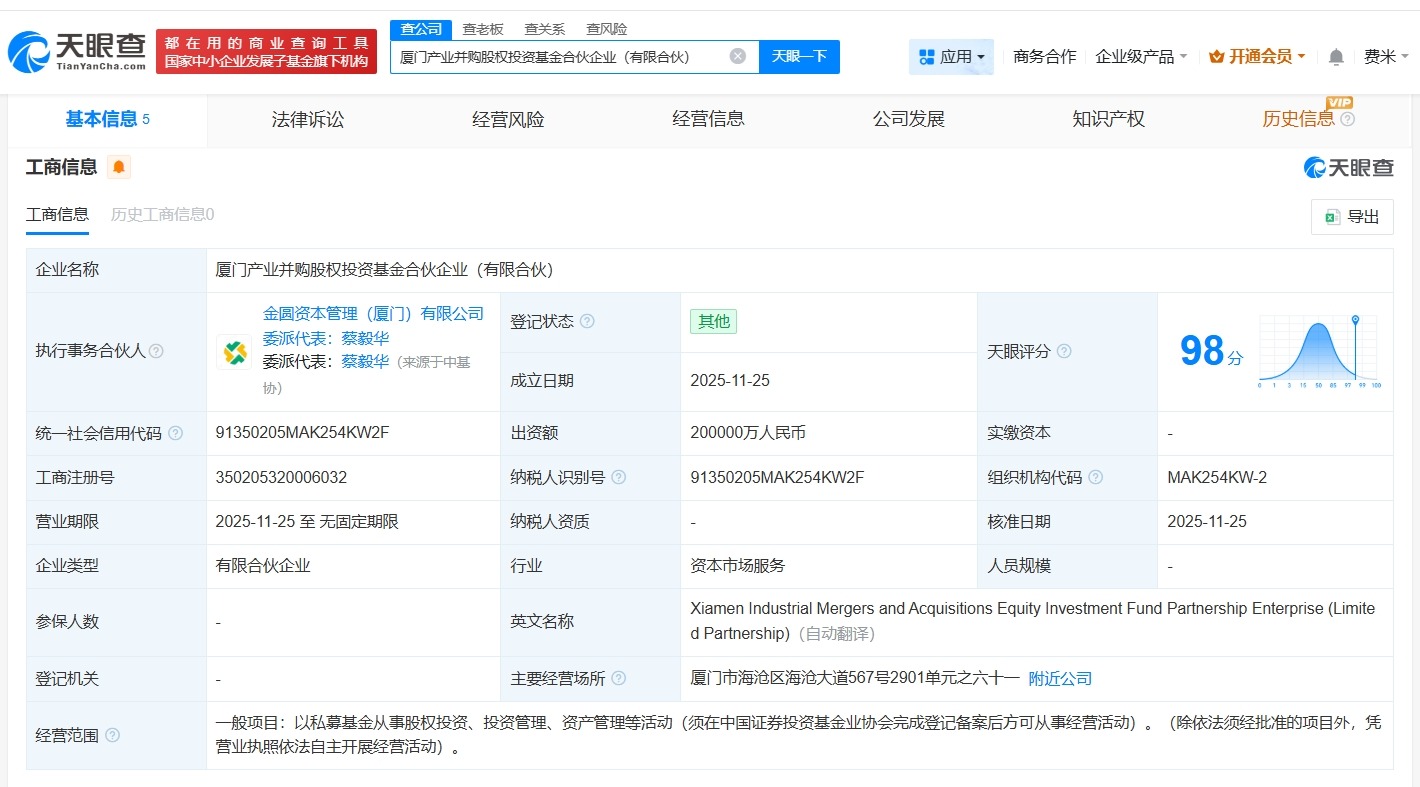This screenshot has height=787, width=1420.
Task: Click the grid icon next to 应用
Action: [928, 57]
